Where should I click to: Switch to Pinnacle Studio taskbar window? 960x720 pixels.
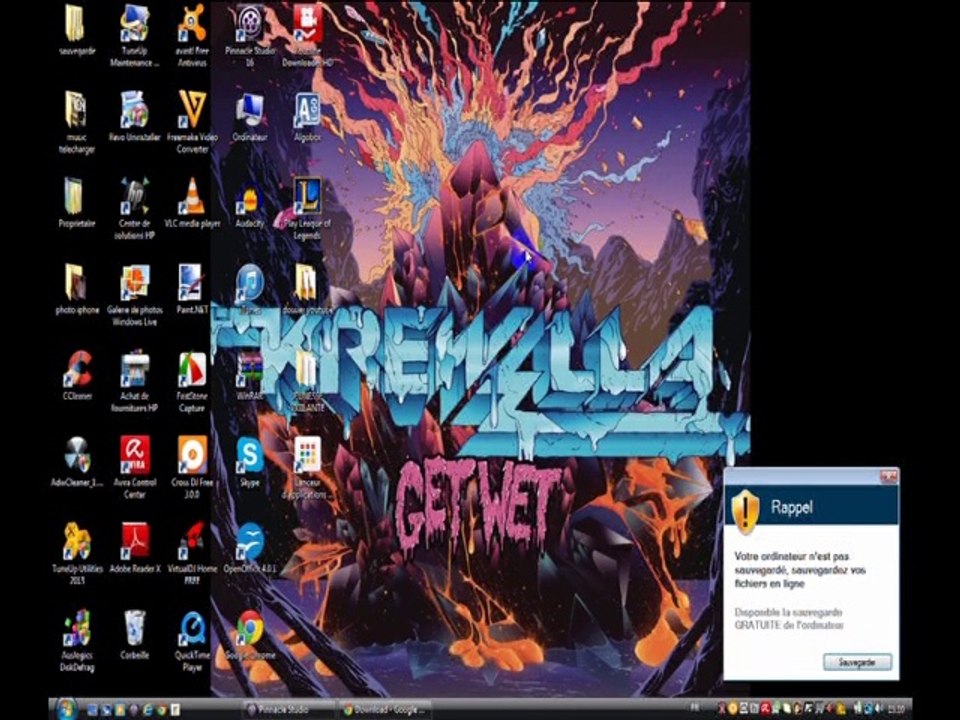pos(287,710)
